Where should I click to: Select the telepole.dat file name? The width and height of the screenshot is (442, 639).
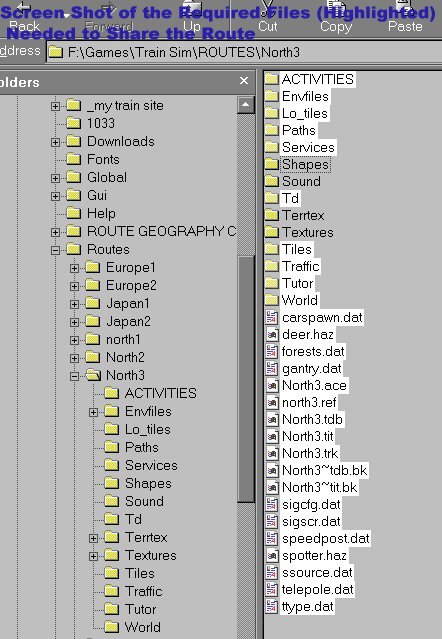[x=318, y=589]
